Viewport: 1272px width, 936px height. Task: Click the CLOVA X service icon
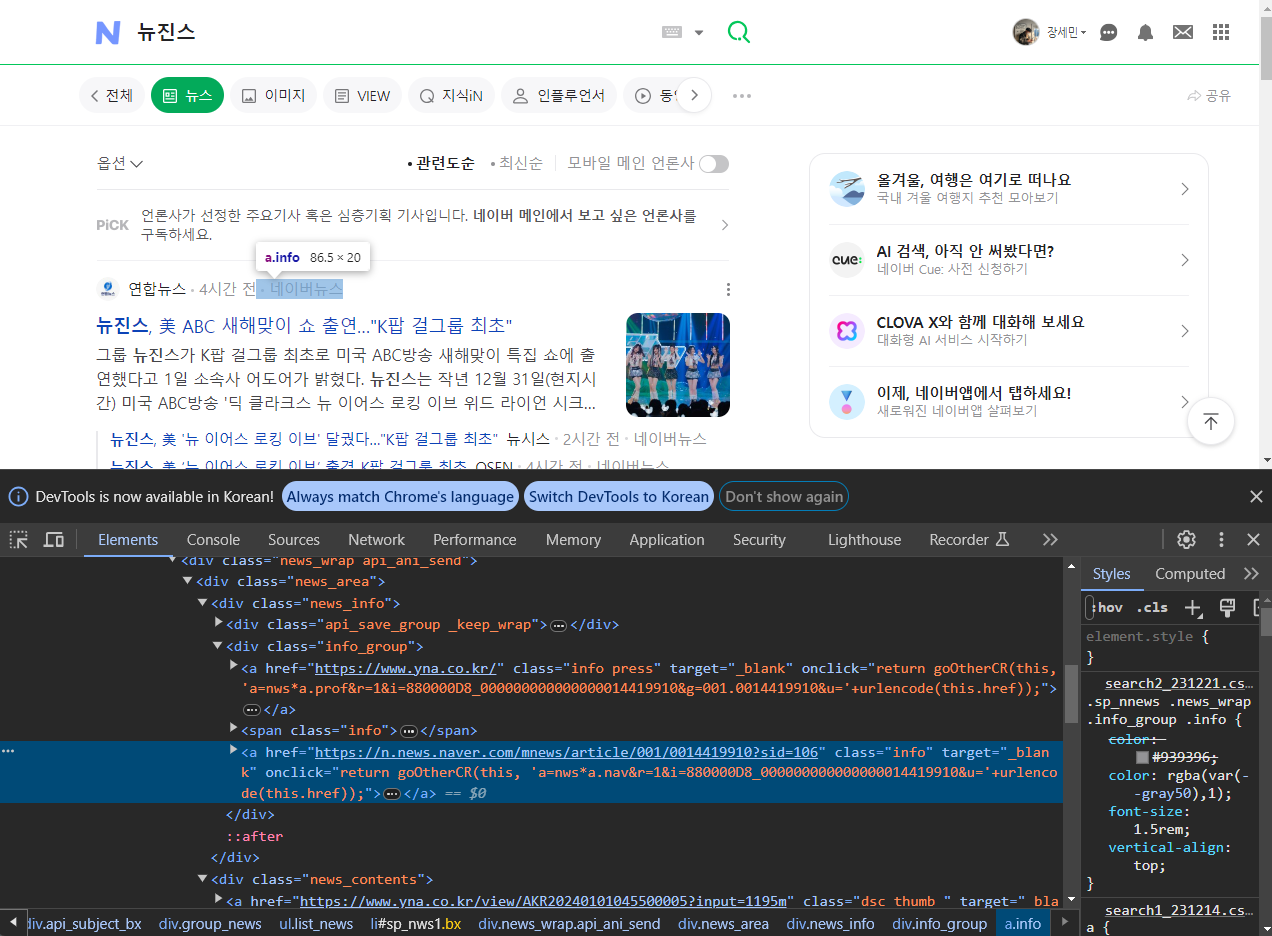tap(847, 331)
